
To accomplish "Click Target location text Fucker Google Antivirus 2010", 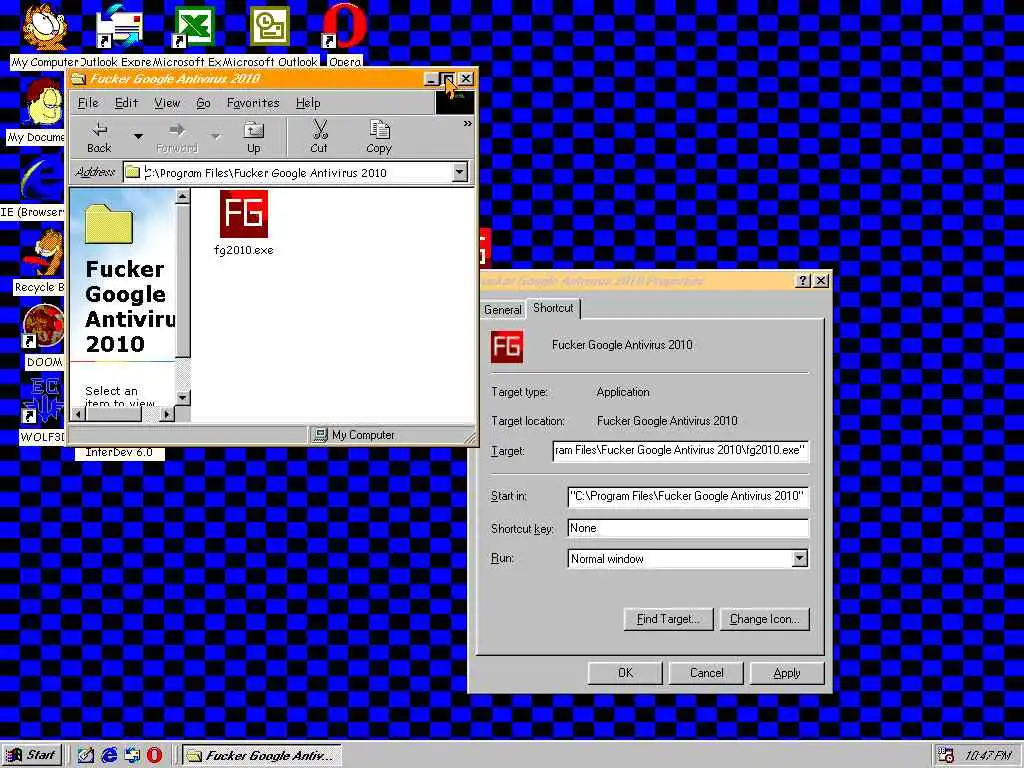I will [667, 421].
